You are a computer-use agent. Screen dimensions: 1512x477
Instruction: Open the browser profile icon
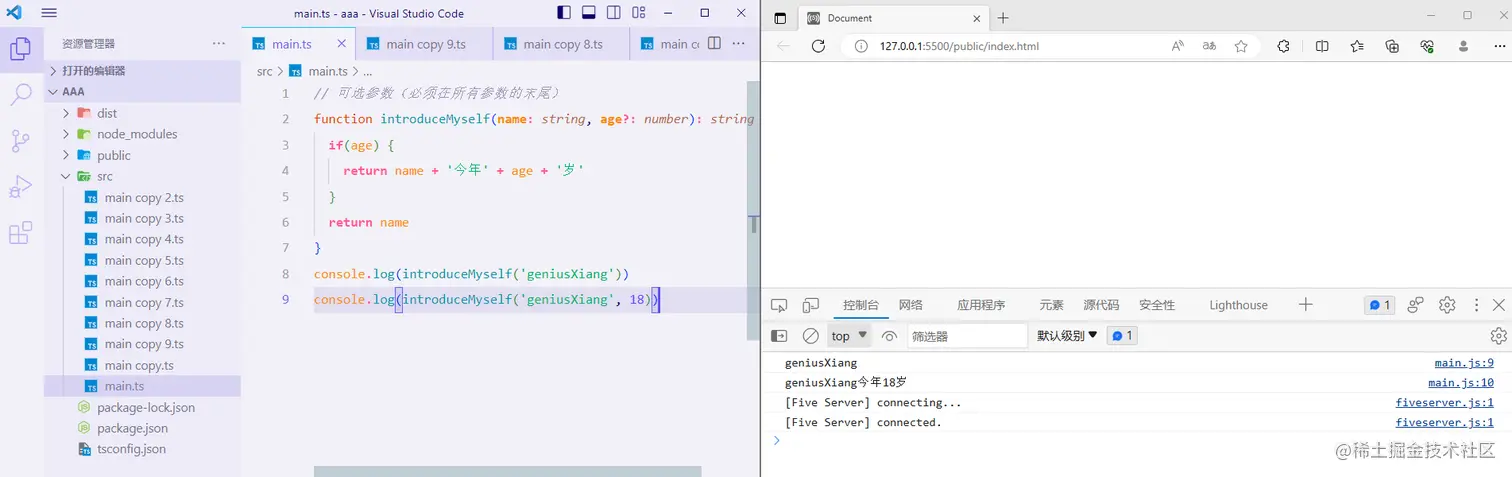tap(1464, 46)
